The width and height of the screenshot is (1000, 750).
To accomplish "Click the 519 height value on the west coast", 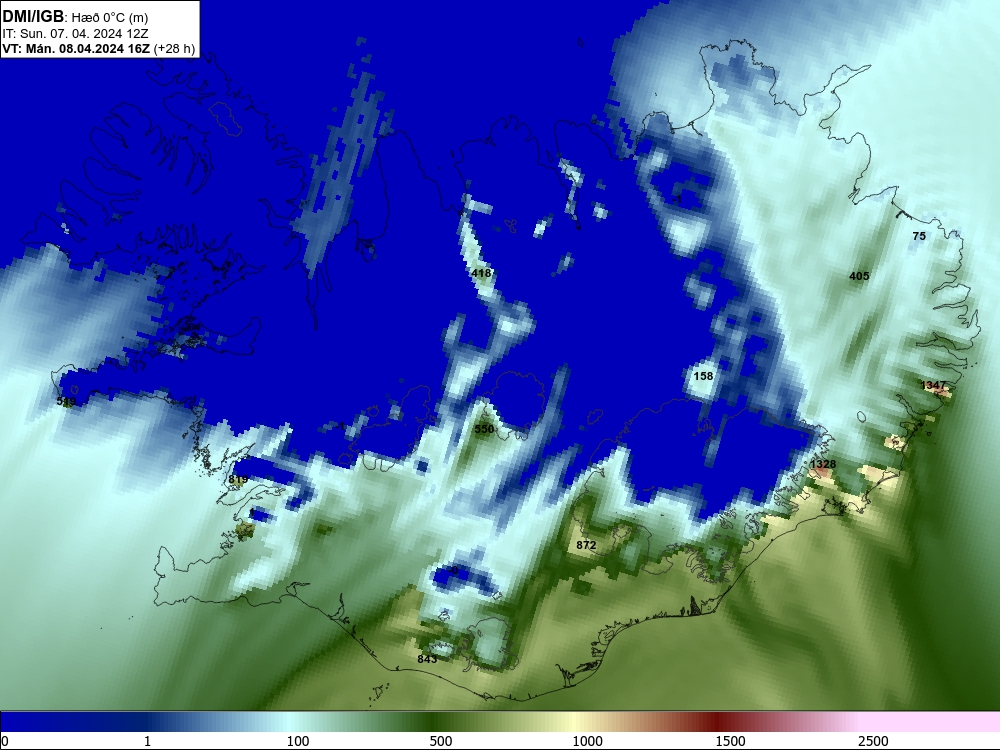I will 66,401.
